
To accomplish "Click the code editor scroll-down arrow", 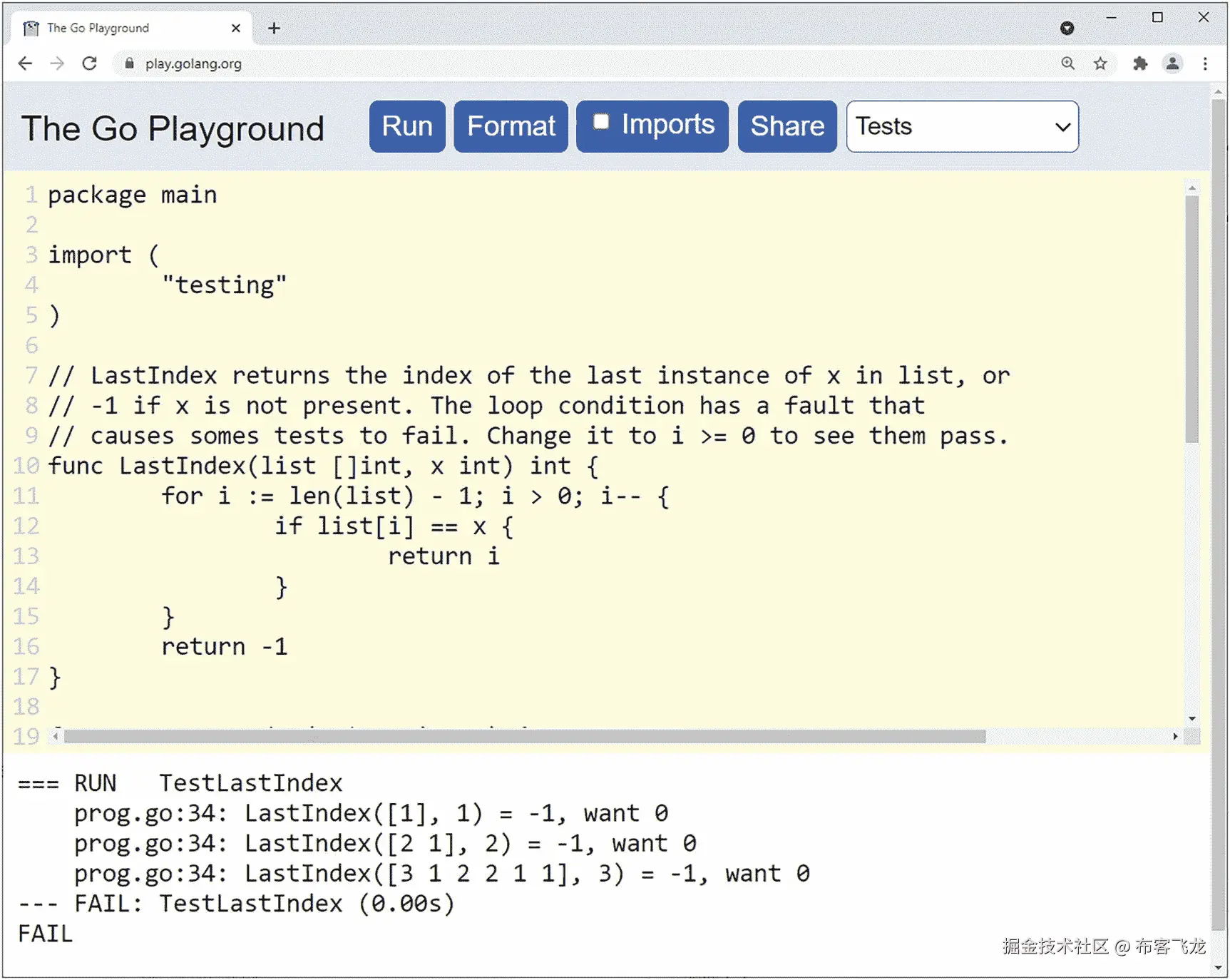I will point(1191,718).
